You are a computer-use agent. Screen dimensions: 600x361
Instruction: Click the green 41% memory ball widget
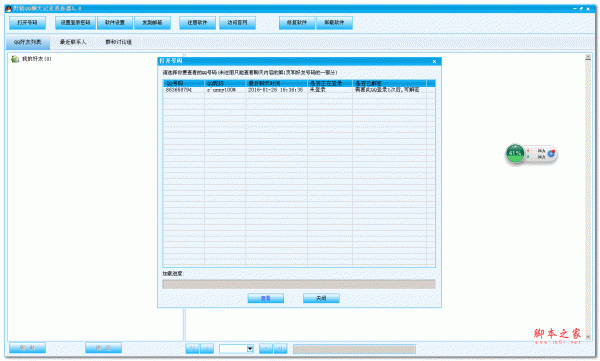coord(515,154)
